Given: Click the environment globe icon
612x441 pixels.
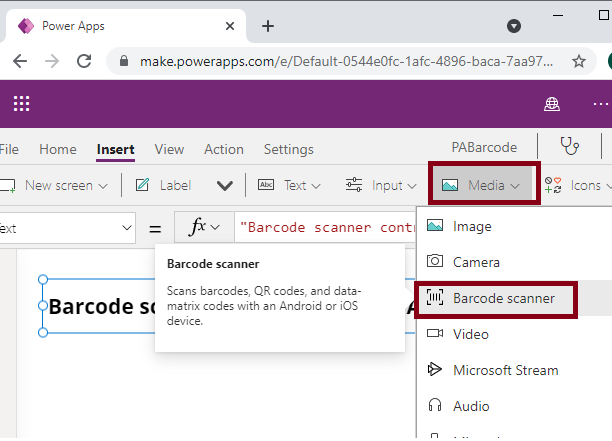Looking at the screenshot, I should pos(552,104).
